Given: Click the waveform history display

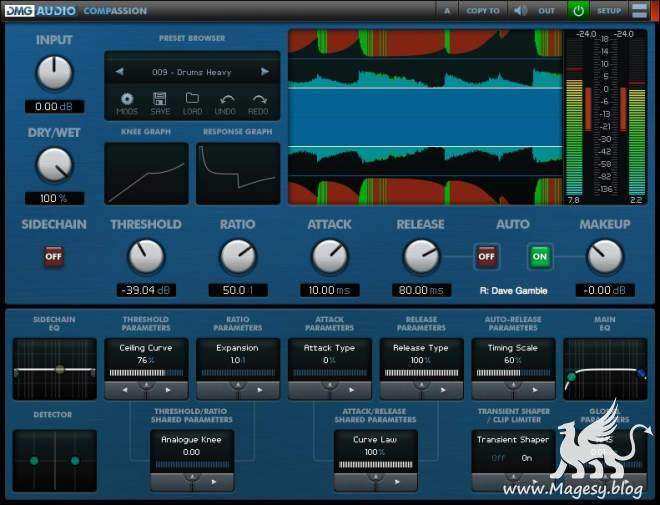Looking at the screenshot, I should (425, 117).
